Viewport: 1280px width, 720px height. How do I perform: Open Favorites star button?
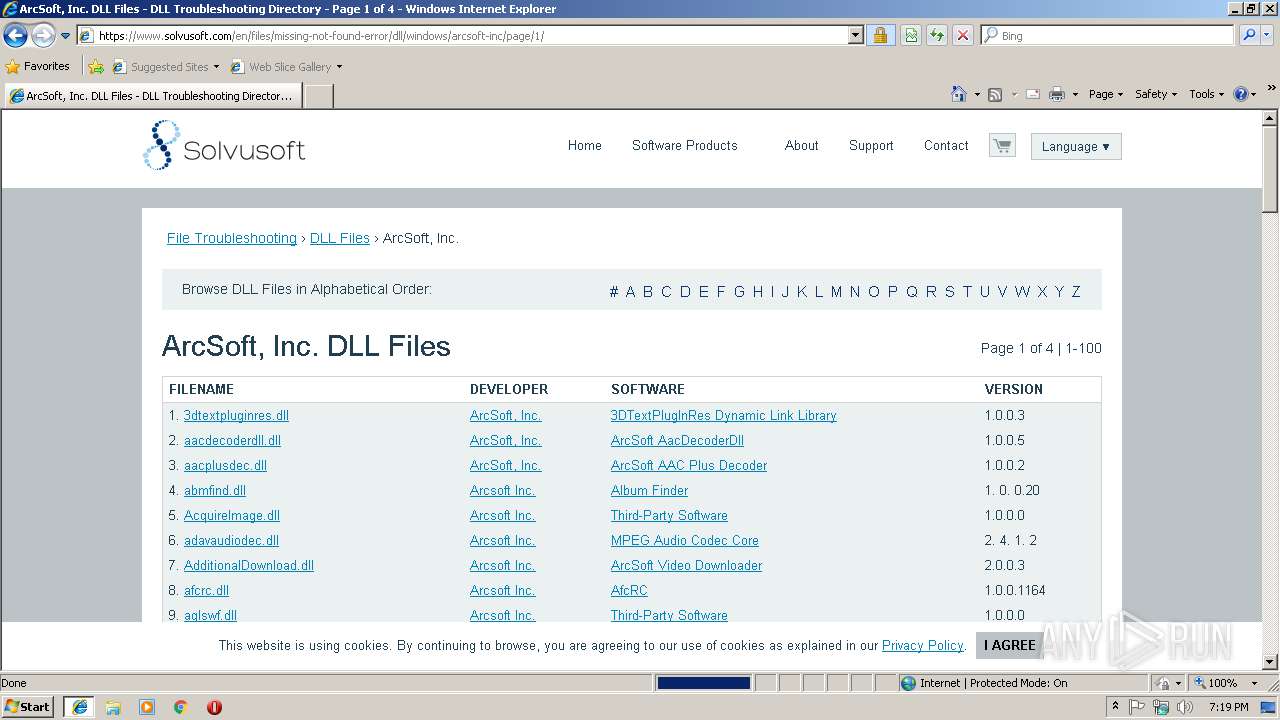tap(38, 66)
